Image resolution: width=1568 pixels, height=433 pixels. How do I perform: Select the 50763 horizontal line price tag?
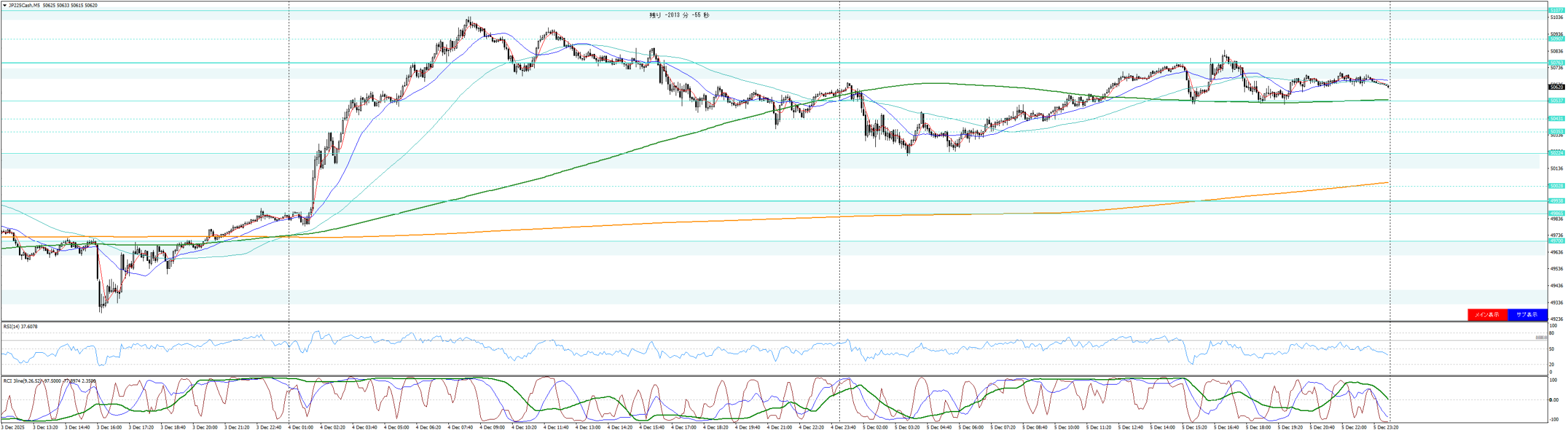pos(1556,62)
